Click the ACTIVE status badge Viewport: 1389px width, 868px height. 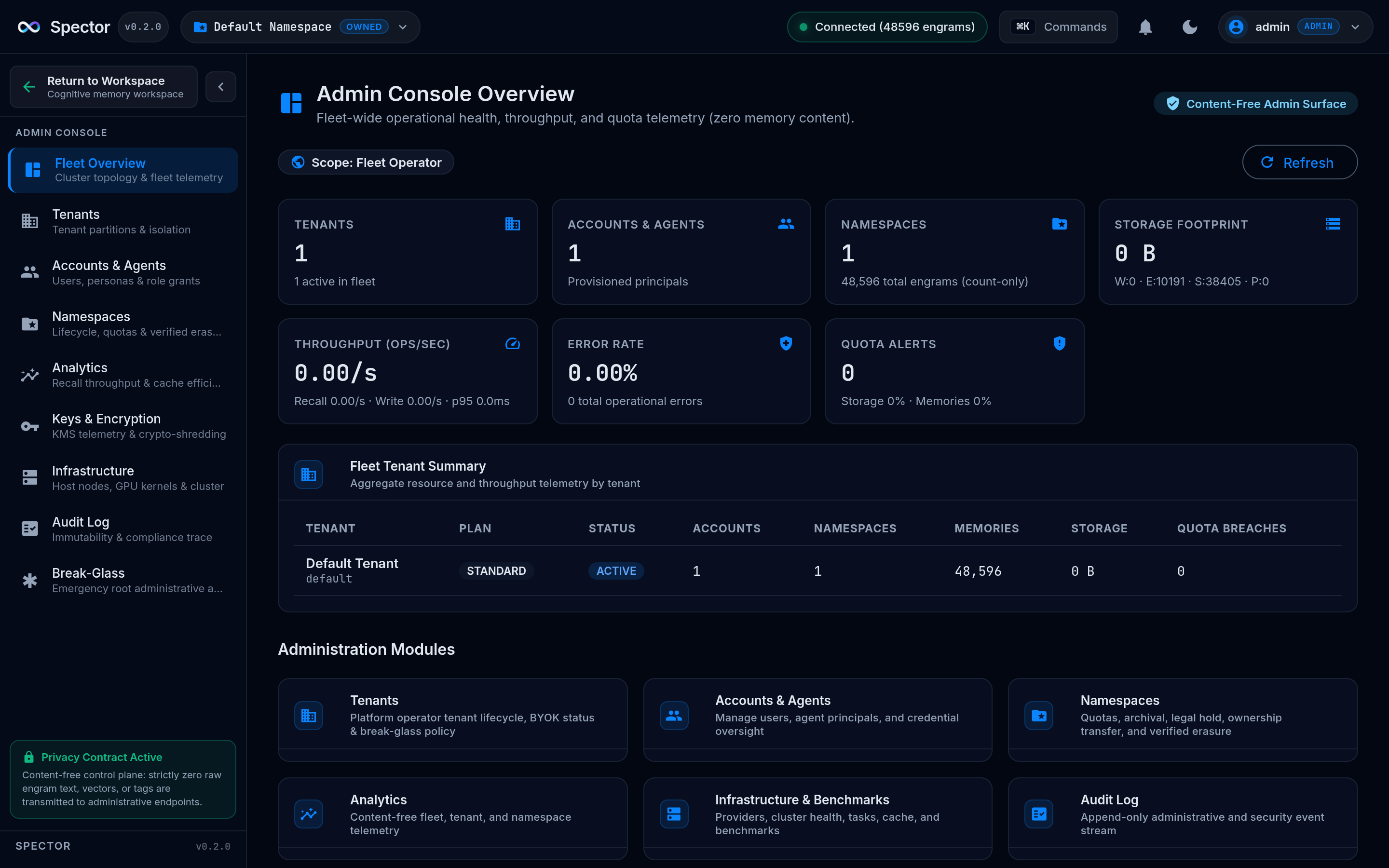pyautogui.click(x=616, y=571)
